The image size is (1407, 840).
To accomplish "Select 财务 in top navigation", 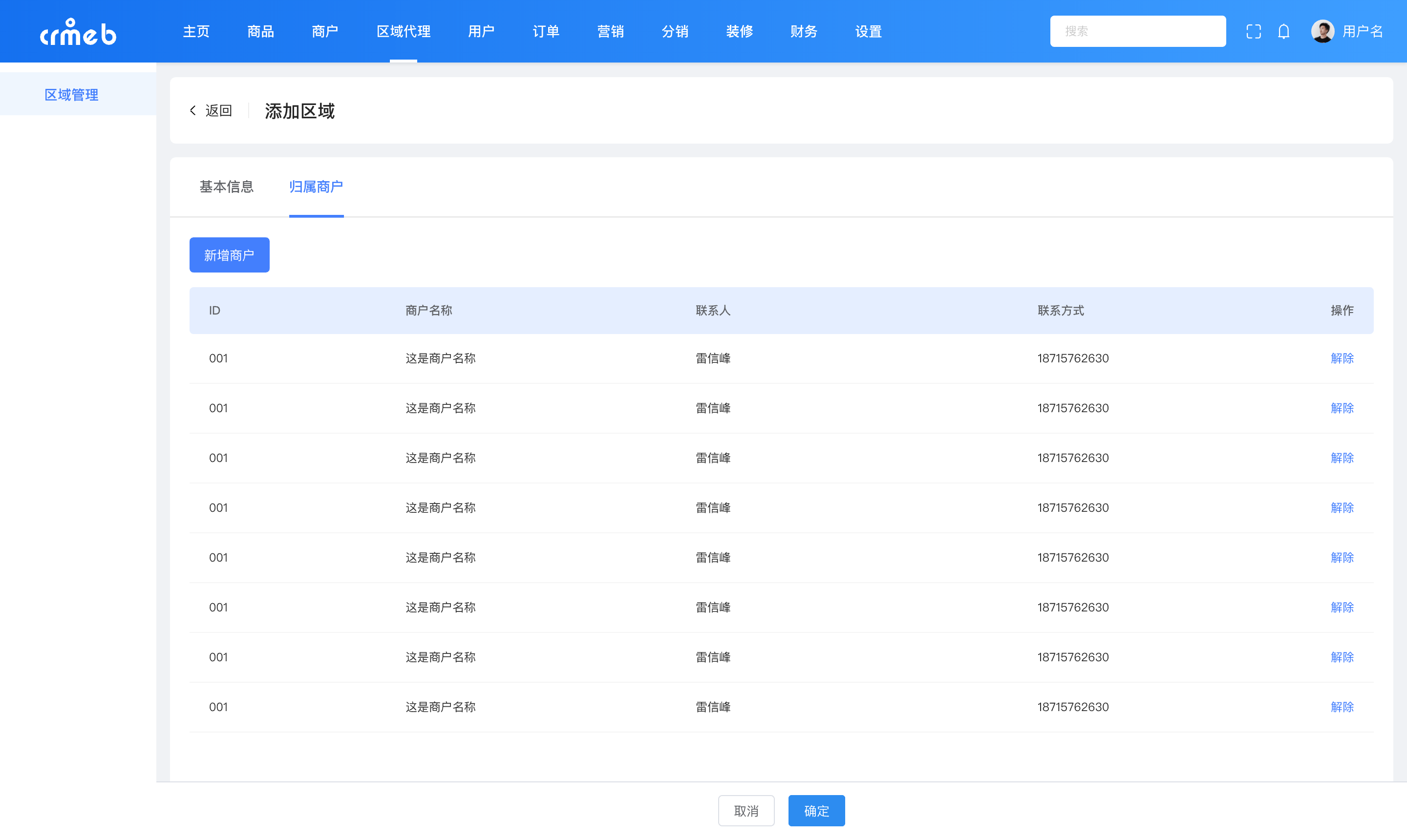I will (803, 31).
